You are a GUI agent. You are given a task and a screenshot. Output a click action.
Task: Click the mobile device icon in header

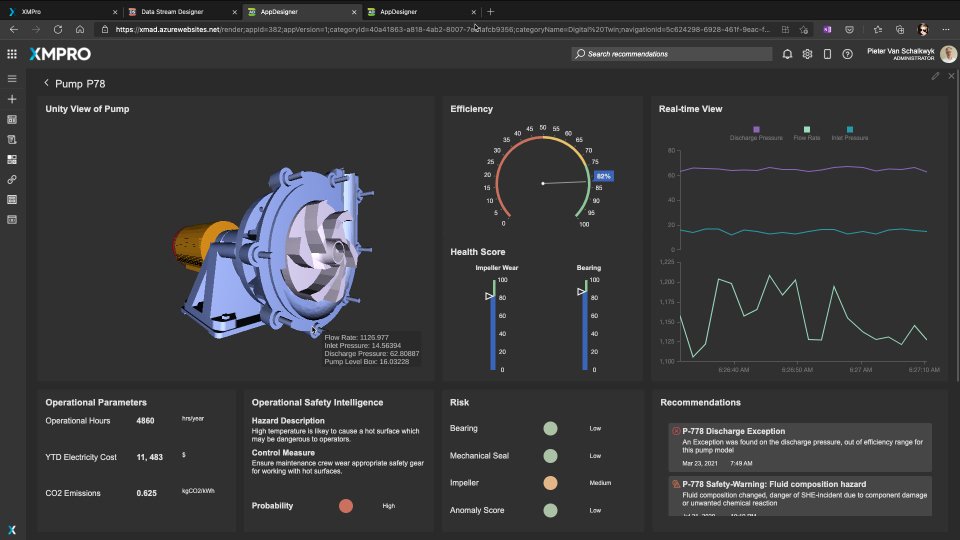(827, 54)
